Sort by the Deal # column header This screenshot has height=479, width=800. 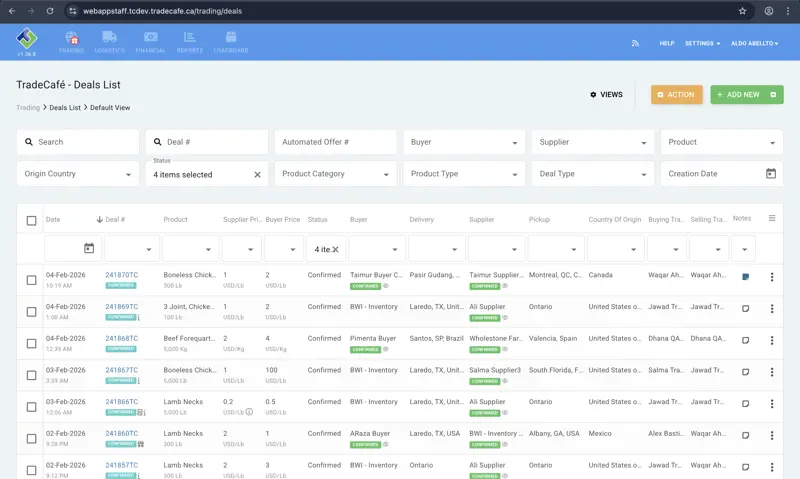[115, 219]
